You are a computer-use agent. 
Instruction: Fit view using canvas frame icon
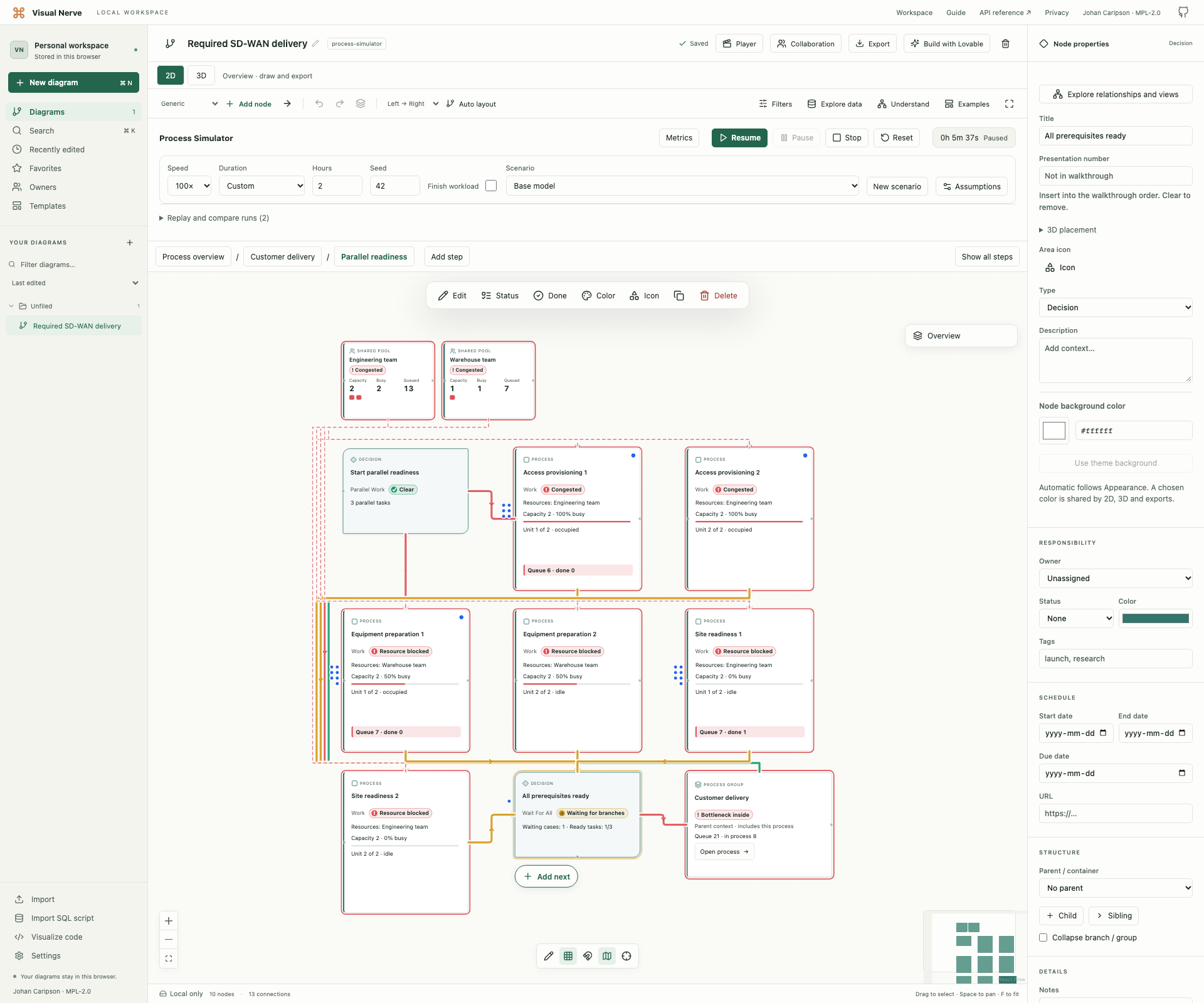click(x=169, y=958)
